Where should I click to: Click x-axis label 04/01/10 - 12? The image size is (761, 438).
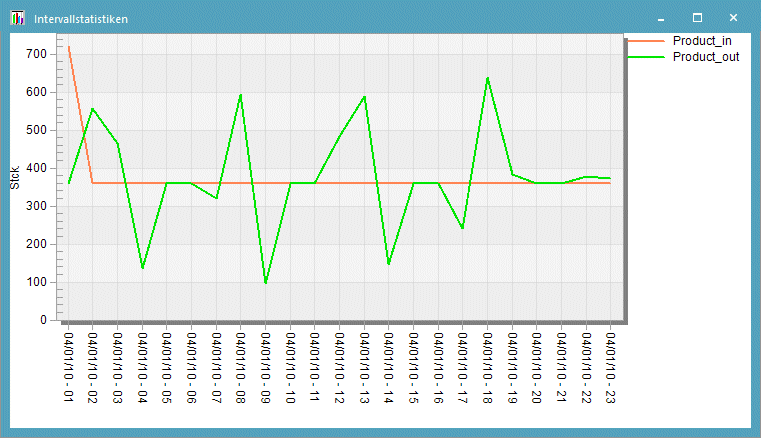(340, 368)
